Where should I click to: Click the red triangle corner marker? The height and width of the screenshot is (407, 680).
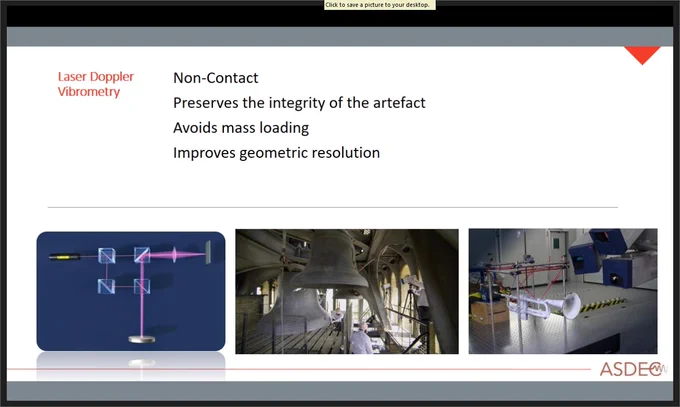point(642,56)
